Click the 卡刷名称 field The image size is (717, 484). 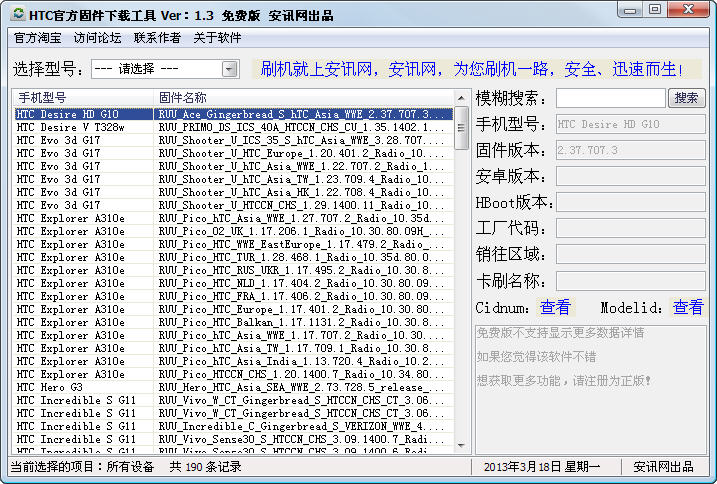click(x=631, y=281)
